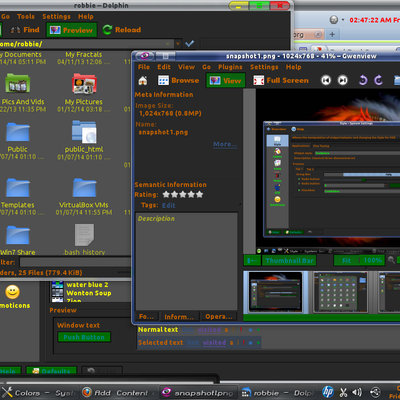
Task: Click the Dolphin location path field
Action: [x=87, y=44]
